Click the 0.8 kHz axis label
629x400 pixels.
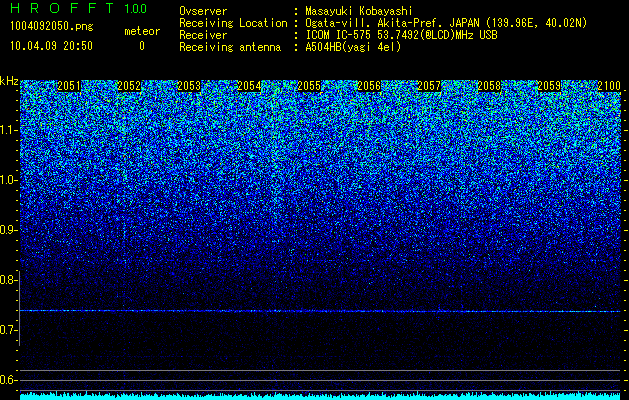[7, 280]
